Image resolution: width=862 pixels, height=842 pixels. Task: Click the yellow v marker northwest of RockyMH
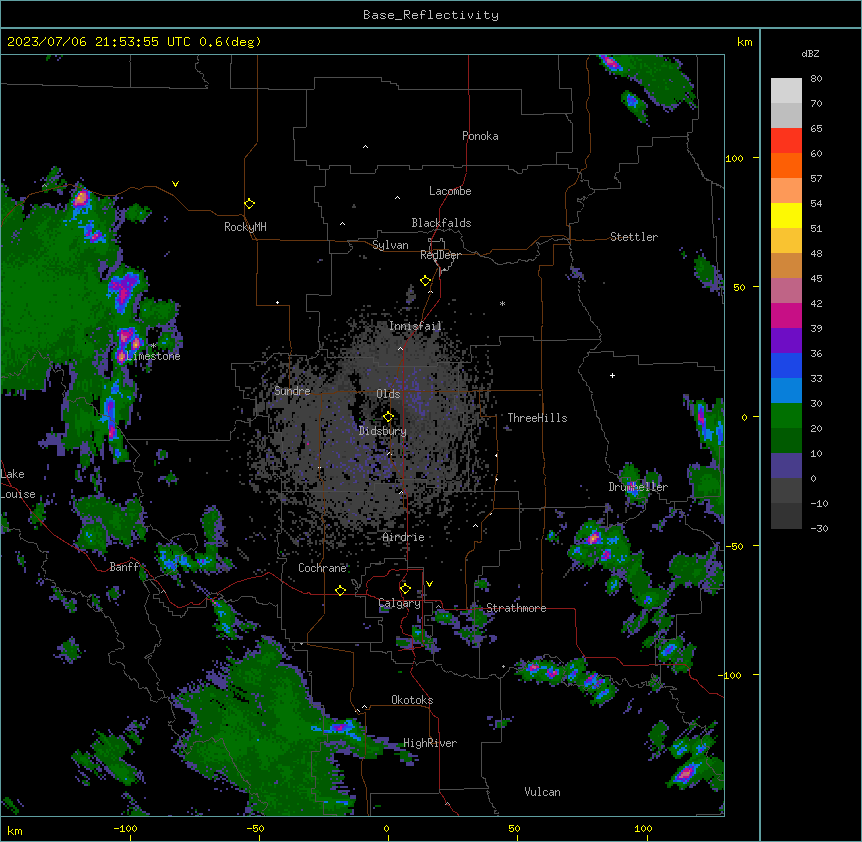(175, 184)
